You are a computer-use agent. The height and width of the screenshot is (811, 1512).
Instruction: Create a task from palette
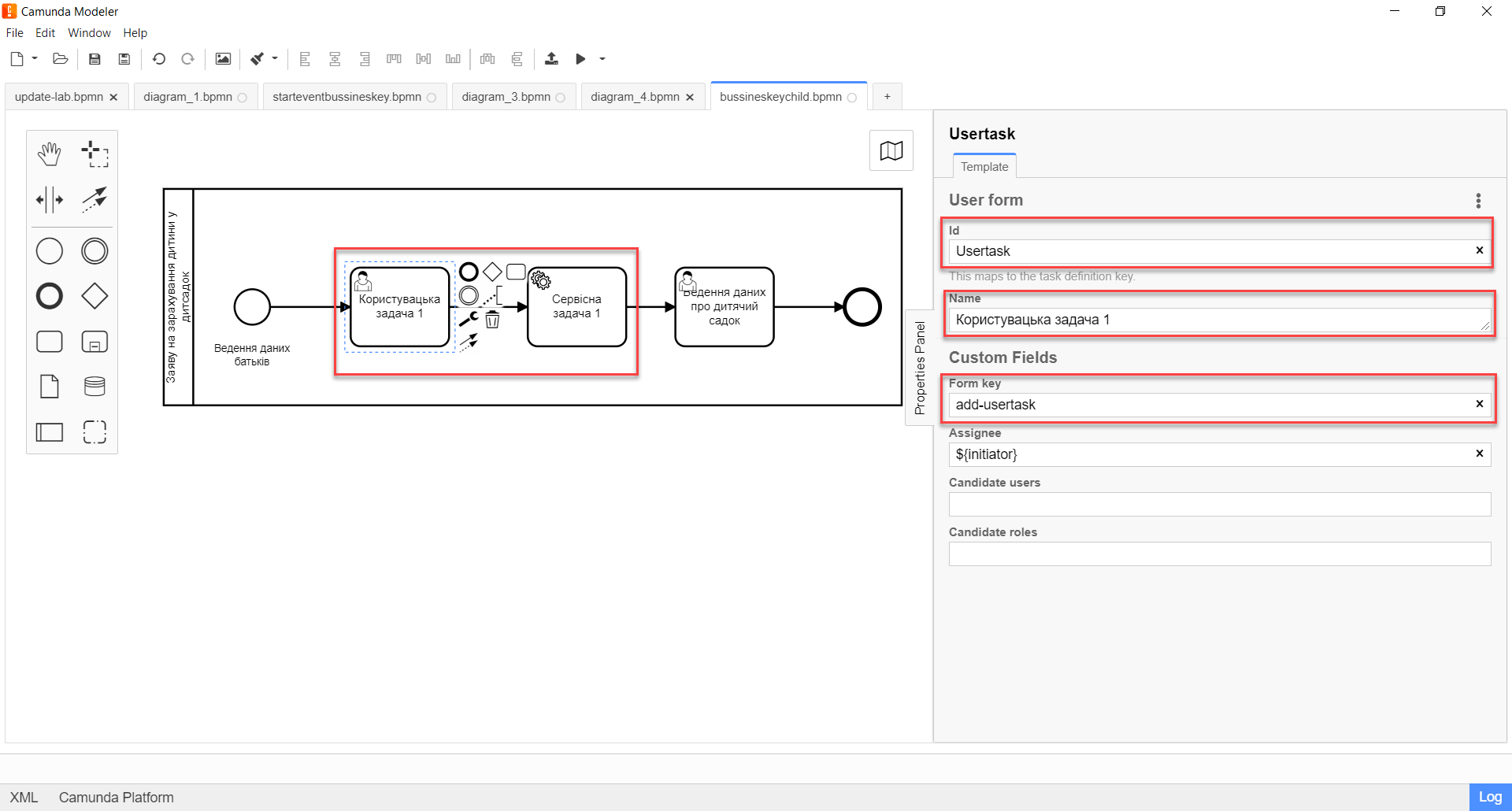[x=50, y=342]
